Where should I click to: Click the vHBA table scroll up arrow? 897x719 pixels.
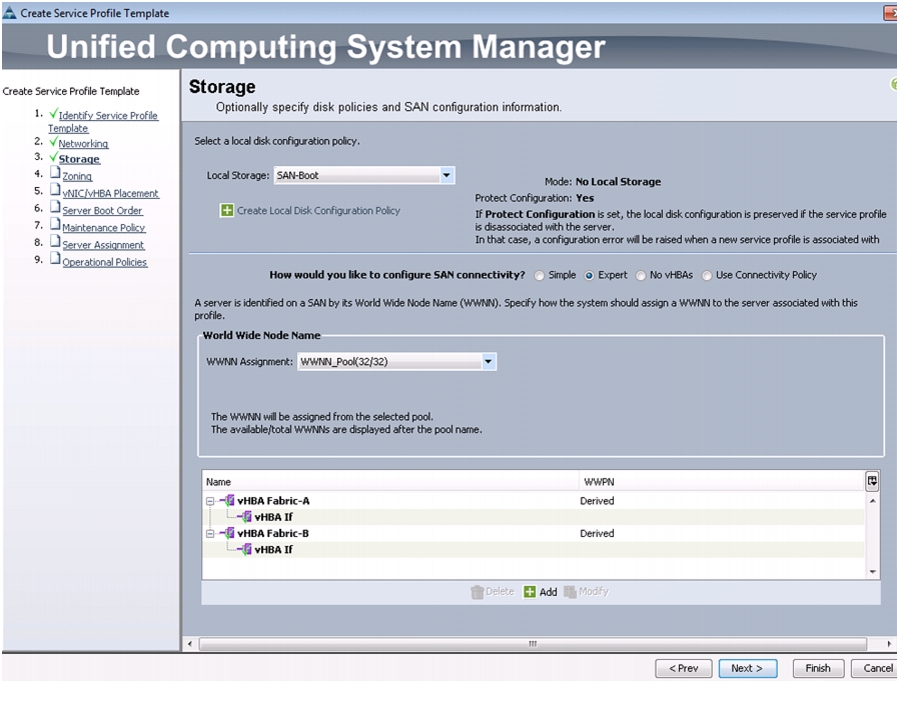872,501
